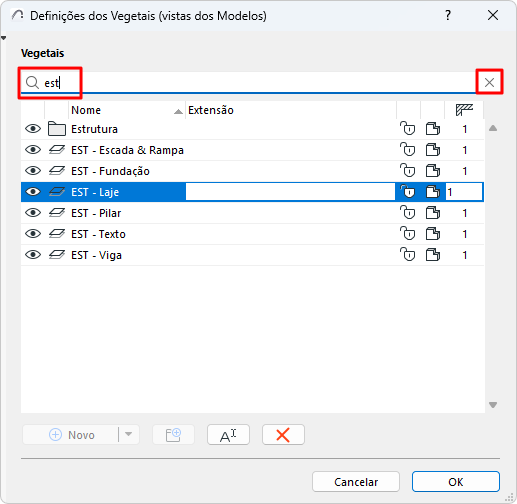The width and height of the screenshot is (517, 504).
Task: Switch solid/wireframe mode for EST - Viga
Action: click(x=433, y=255)
